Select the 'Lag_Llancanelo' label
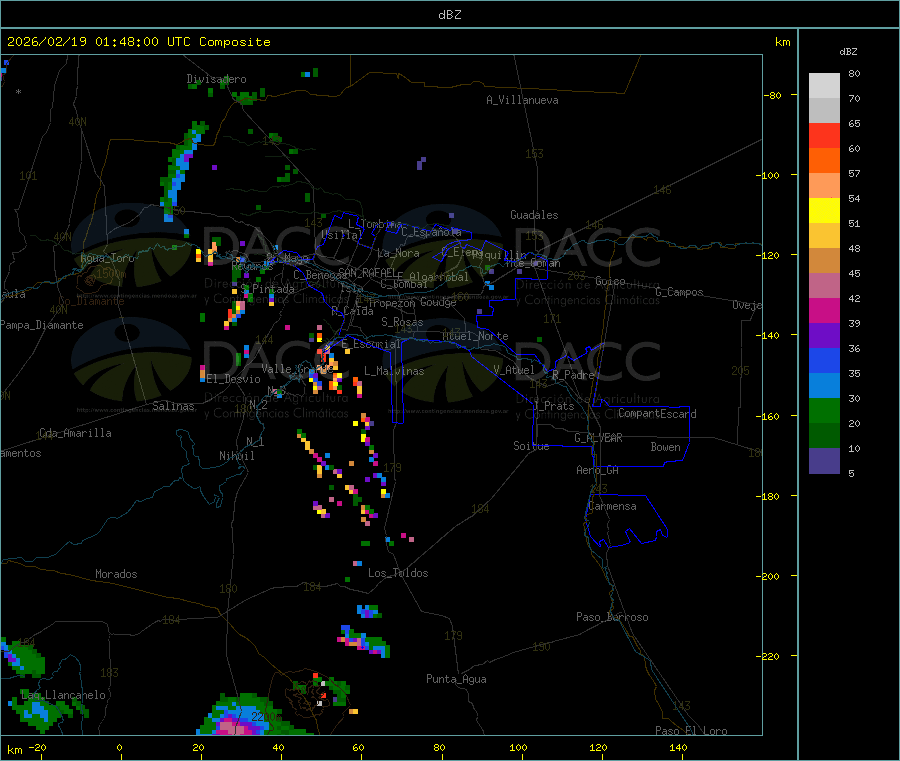Image resolution: width=900 pixels, height=761 pixels. [64, 695]
